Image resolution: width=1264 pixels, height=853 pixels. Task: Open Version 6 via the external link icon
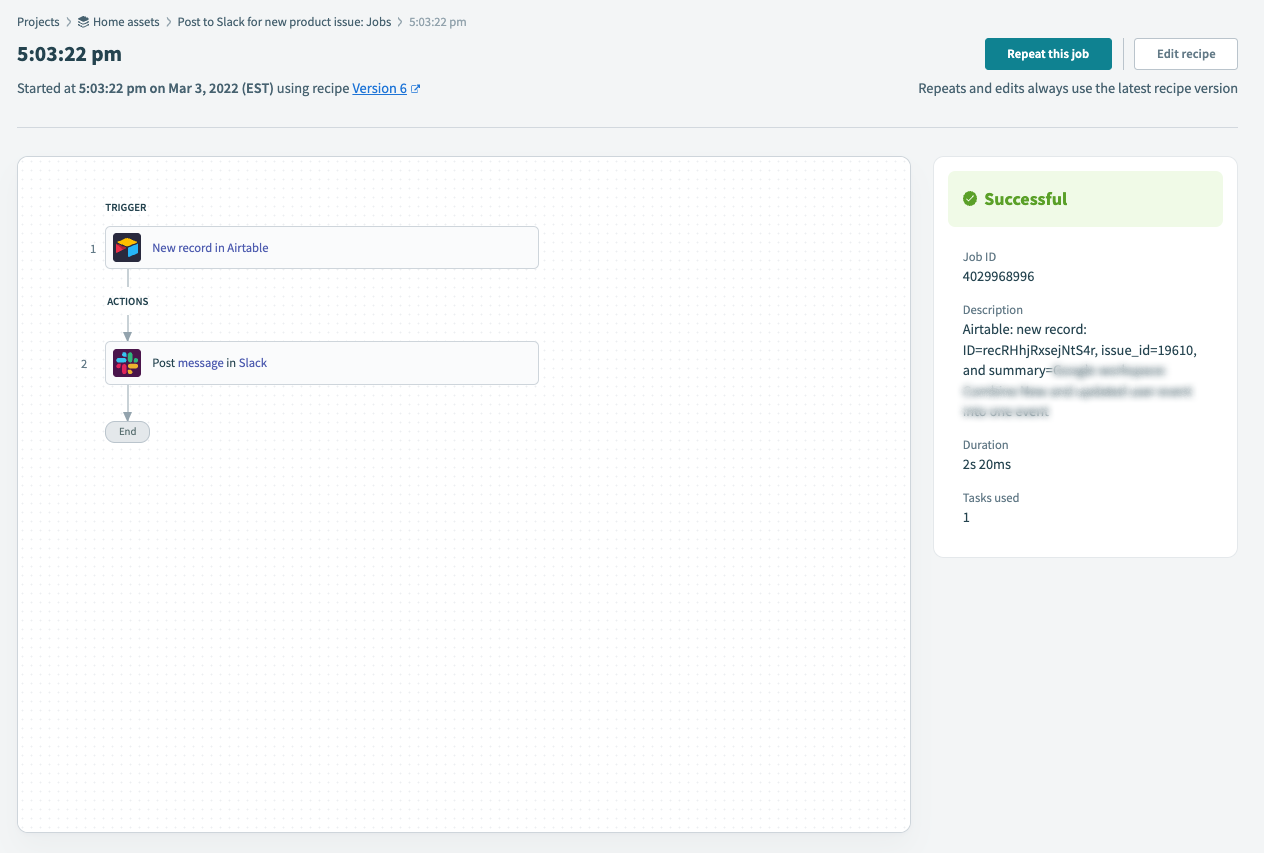pyautogui.click(x=415, y=88)
